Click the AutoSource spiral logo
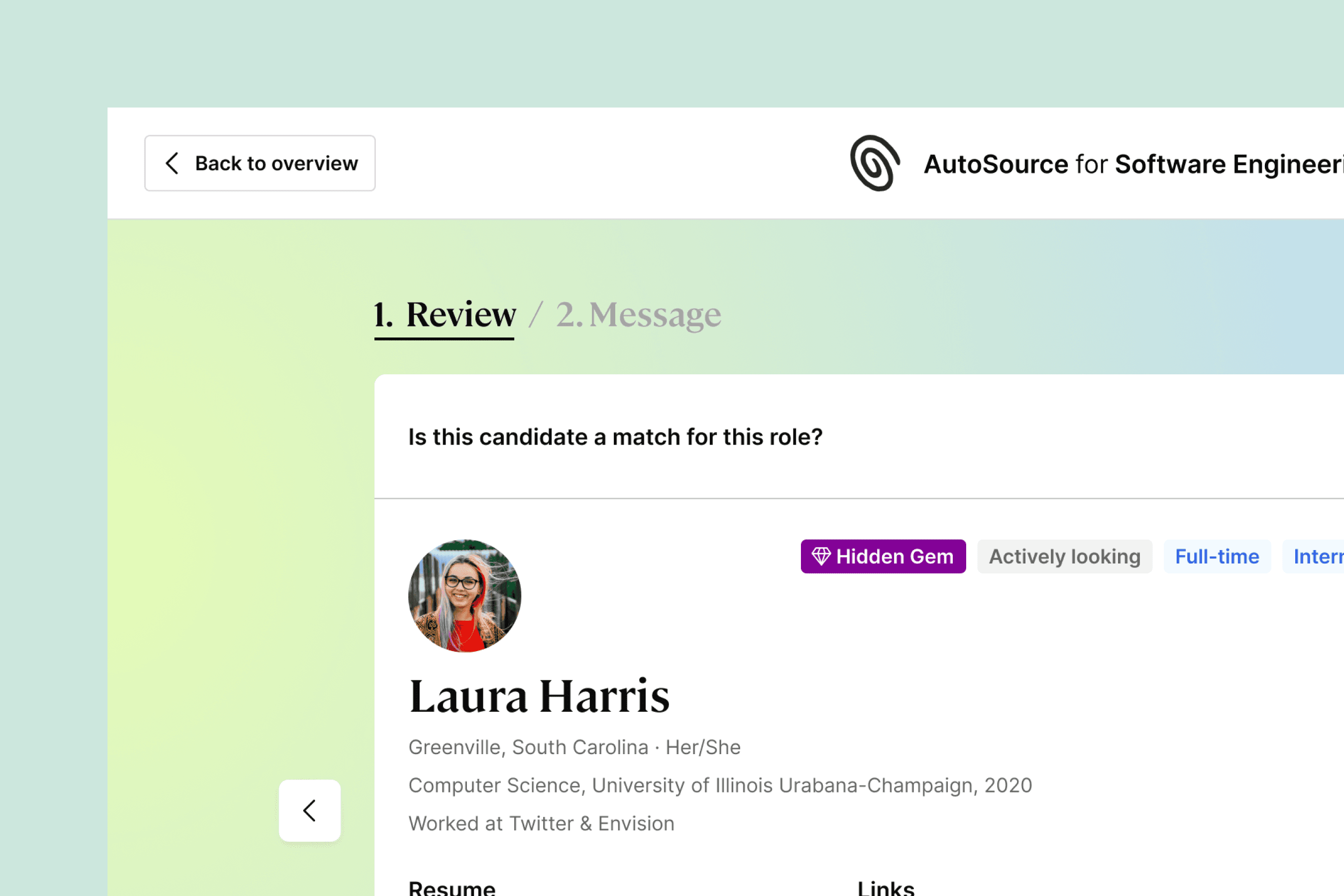The image size is (1344, 896). 874,163
